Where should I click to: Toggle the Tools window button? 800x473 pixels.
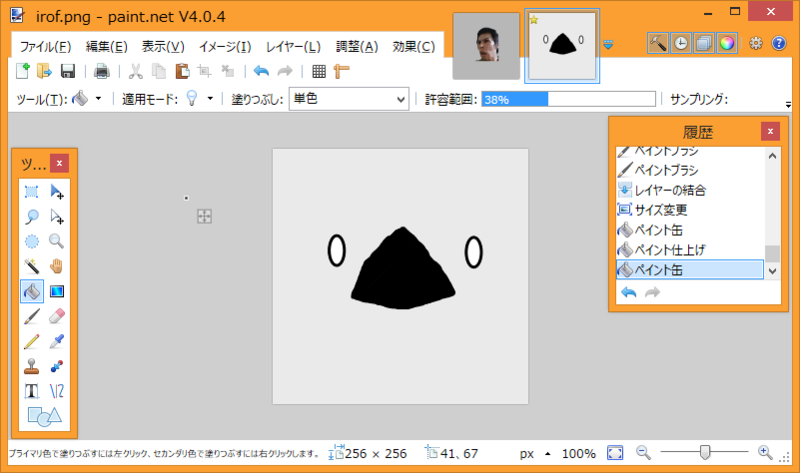pyautogui.click(x=658, y=43)
